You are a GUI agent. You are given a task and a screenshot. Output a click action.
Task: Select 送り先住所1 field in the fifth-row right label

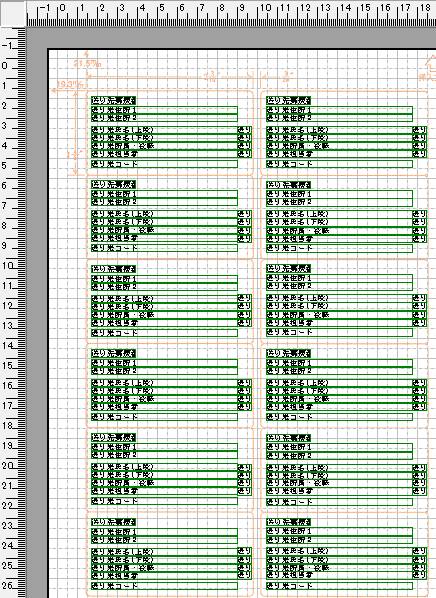point(339,447)
